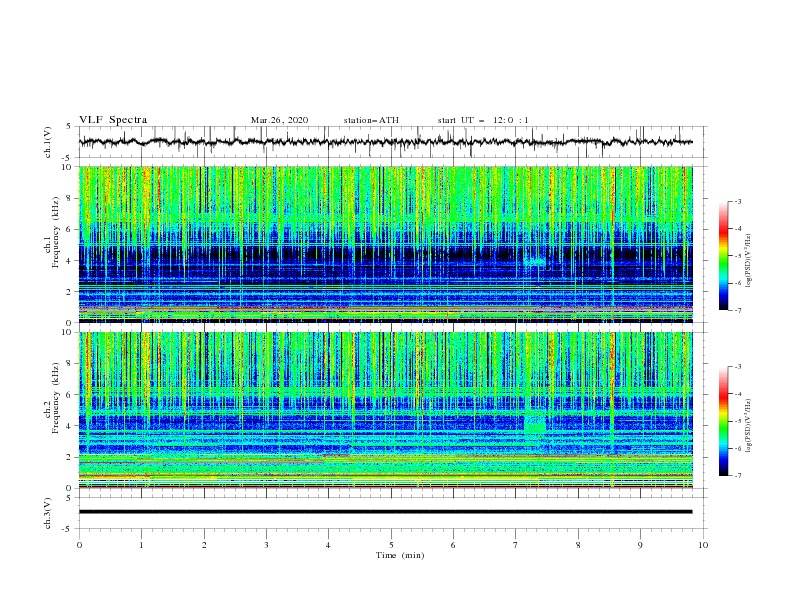Click the "start UT = 12:0 :1" text
Viewport: 792px width, 612px height.
[x=483, y=120]
